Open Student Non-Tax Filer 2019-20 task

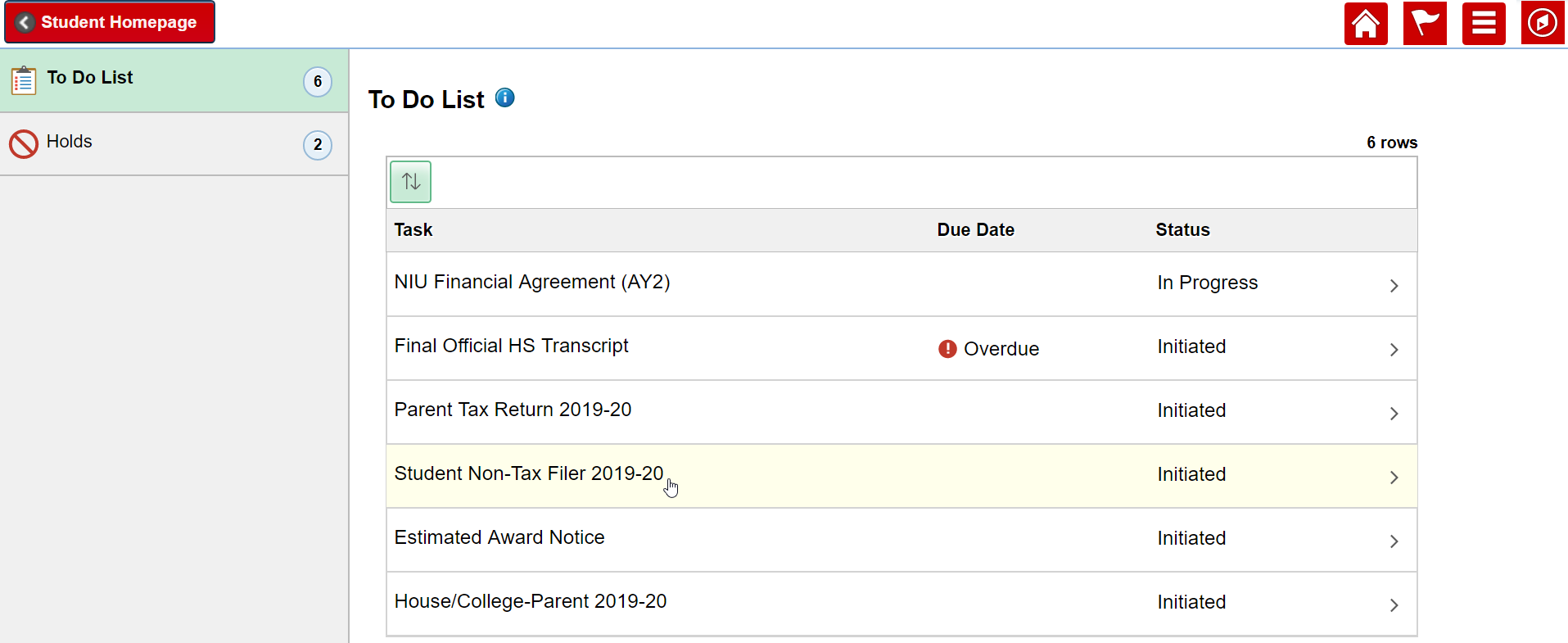click(528, 473)
